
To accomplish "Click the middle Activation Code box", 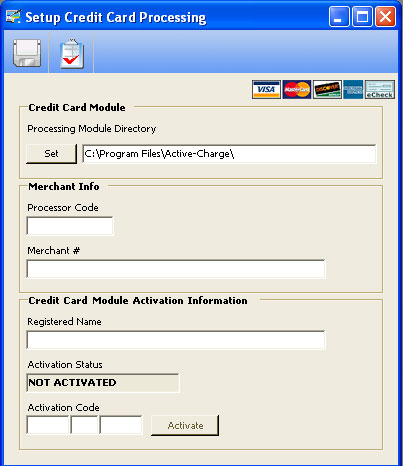I will point(84,425).
